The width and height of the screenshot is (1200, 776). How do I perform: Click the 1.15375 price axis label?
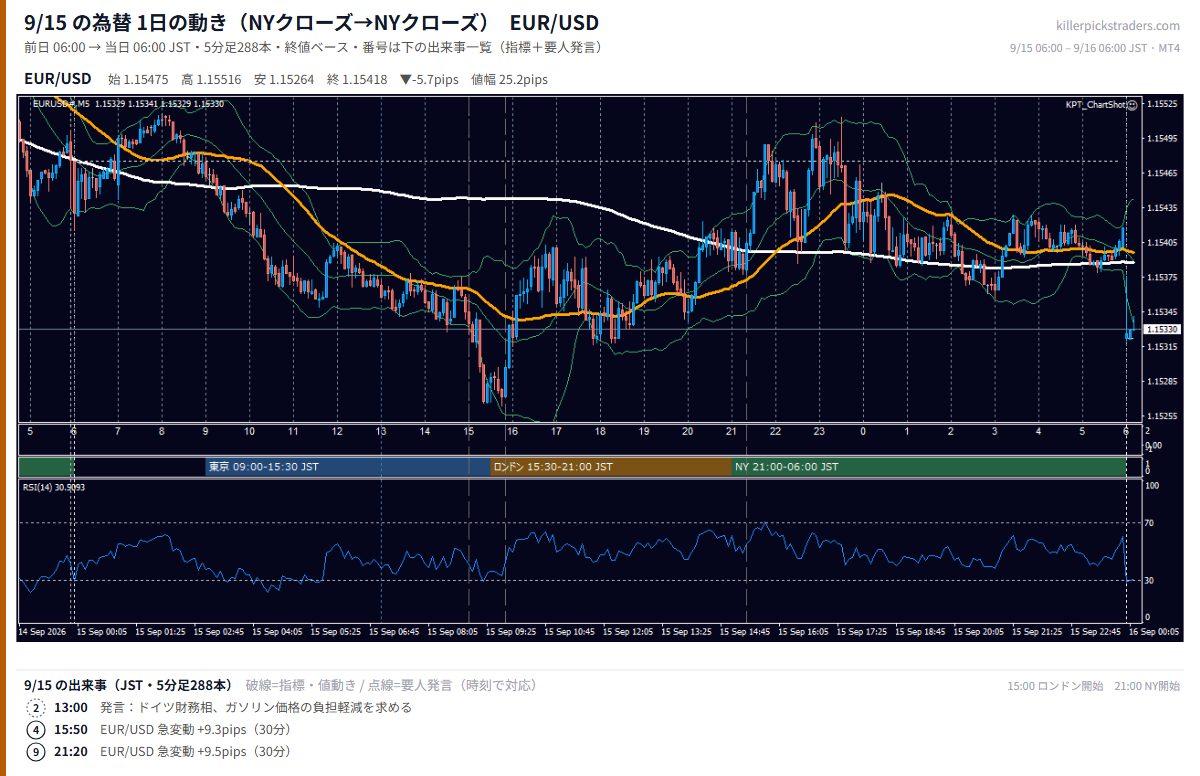(1162, 277)
